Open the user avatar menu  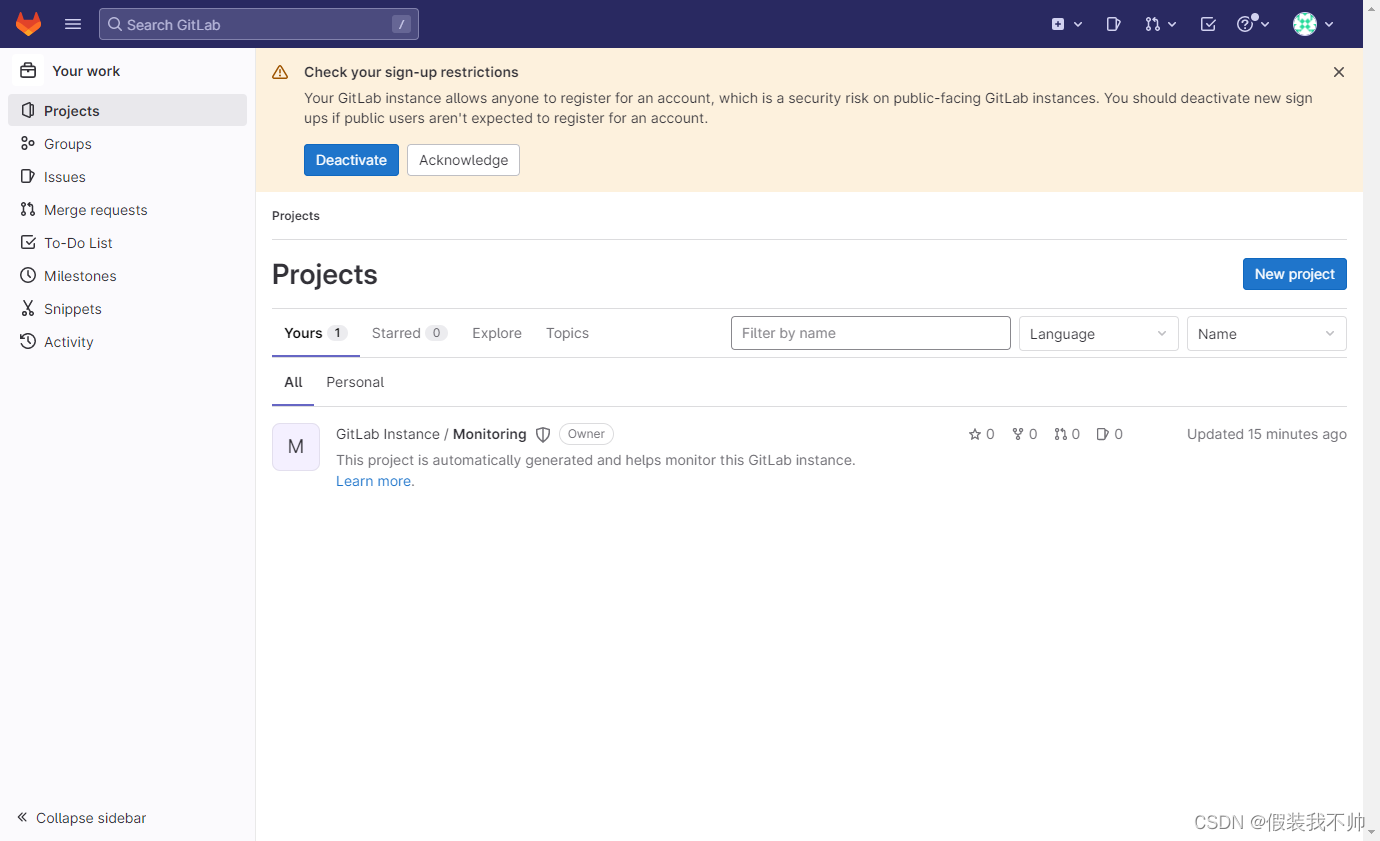coord(1313,24)
